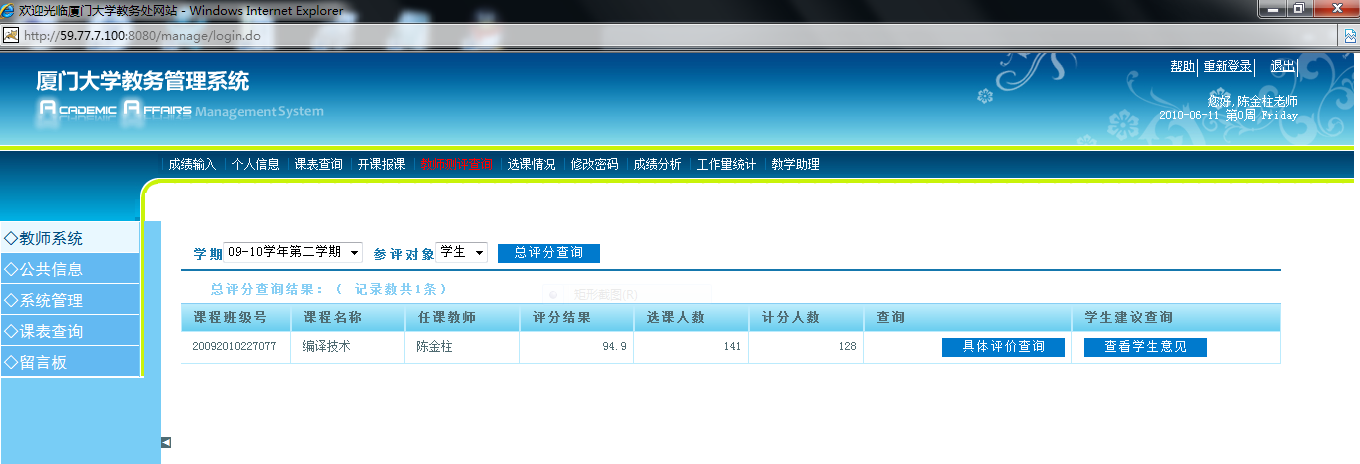The image size is (1360, 464).
Task: Click the 具体评价查询 button
Action: [1003, 347]
